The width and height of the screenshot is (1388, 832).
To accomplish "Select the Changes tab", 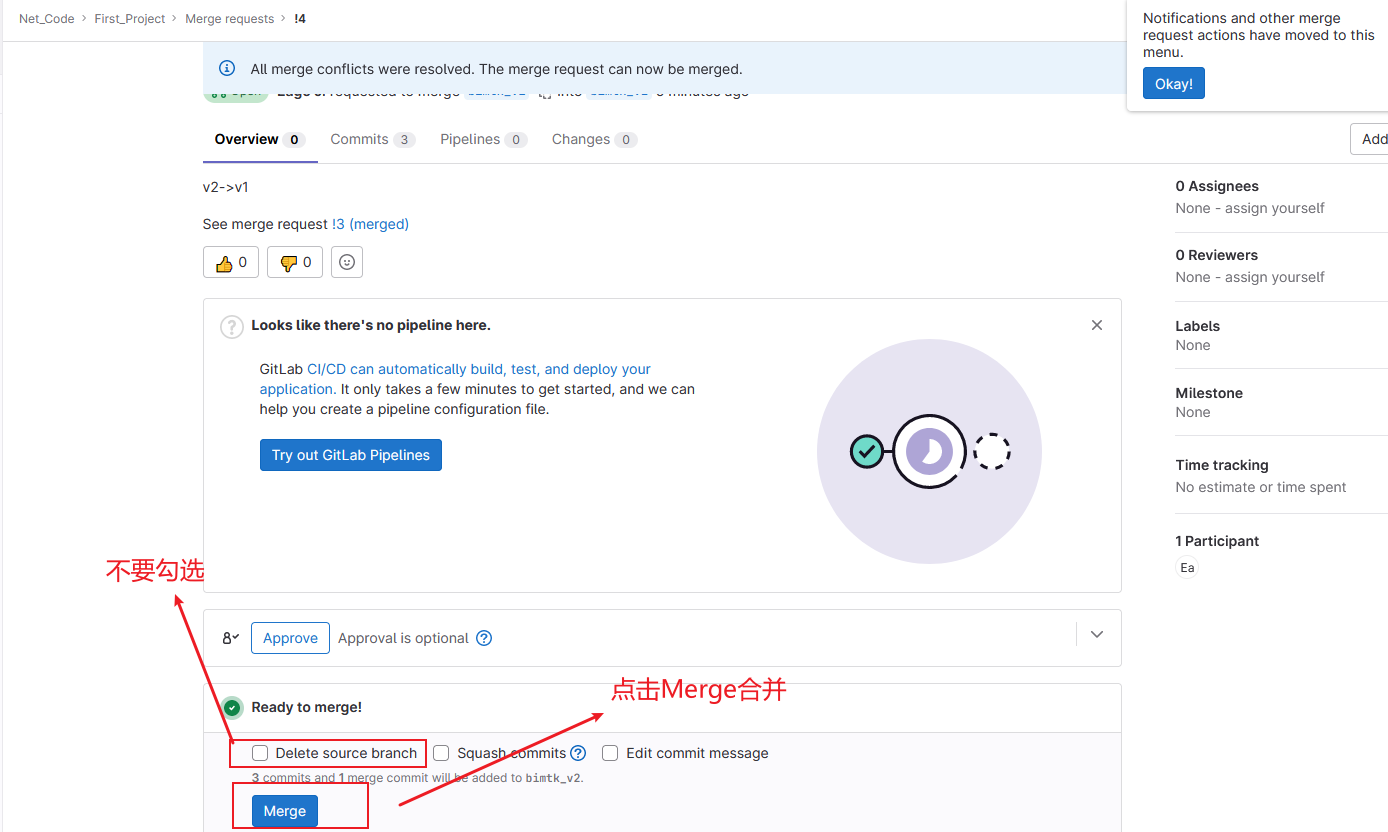I will coord(594,140).
